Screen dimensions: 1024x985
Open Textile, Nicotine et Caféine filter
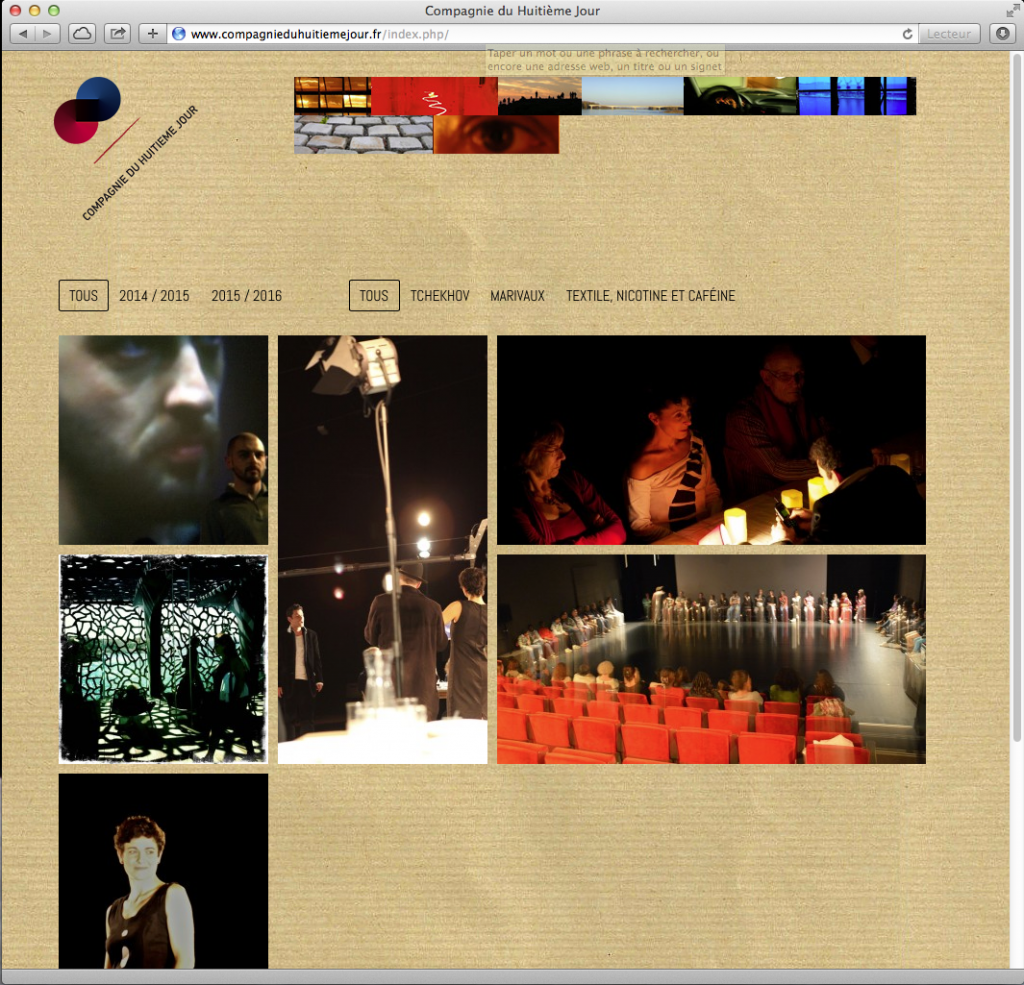pos(650,296)
